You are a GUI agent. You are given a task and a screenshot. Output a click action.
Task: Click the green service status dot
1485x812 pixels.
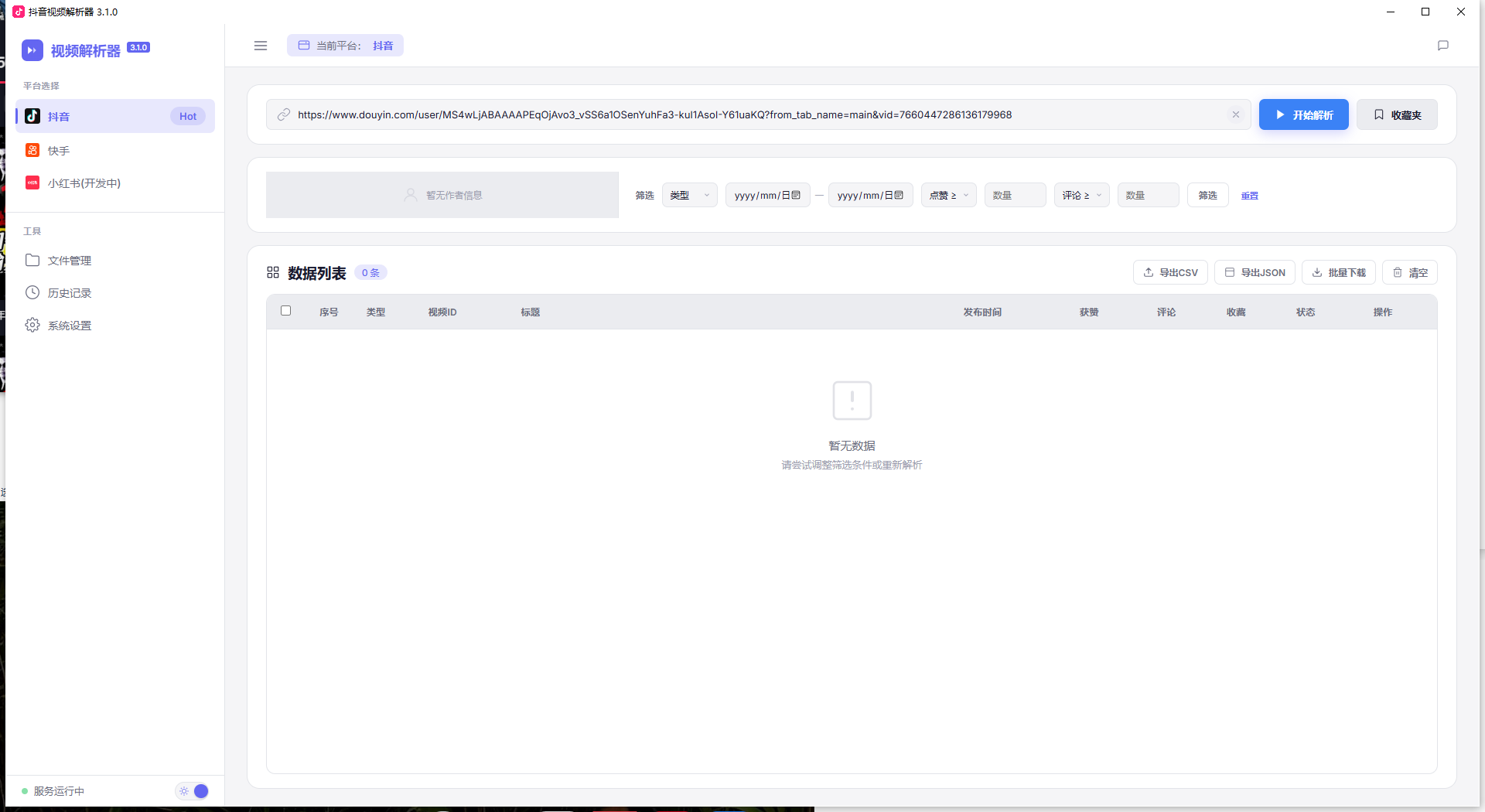point(25,791)
